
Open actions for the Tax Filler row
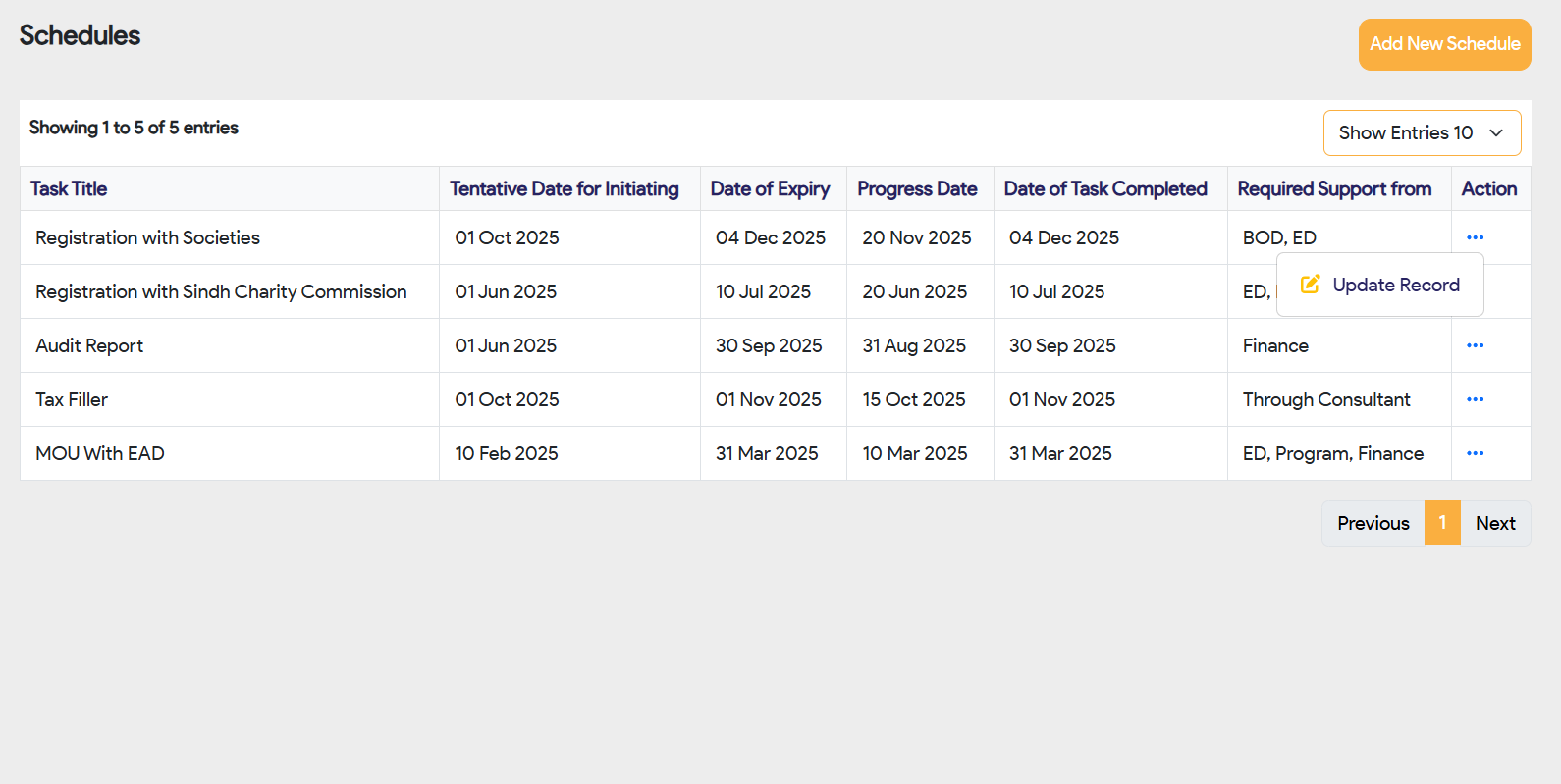1476,399
